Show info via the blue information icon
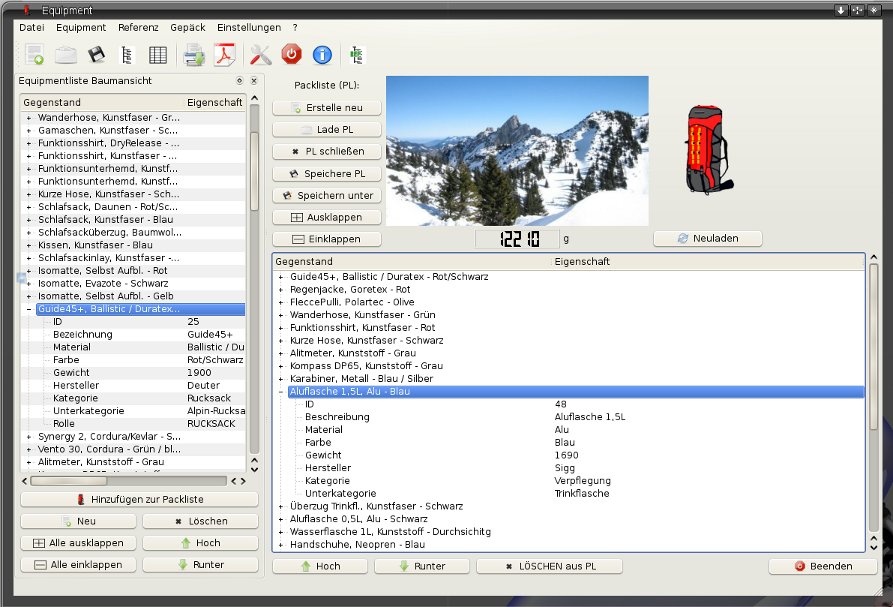 pyautogui.click(x=322, y=55)
